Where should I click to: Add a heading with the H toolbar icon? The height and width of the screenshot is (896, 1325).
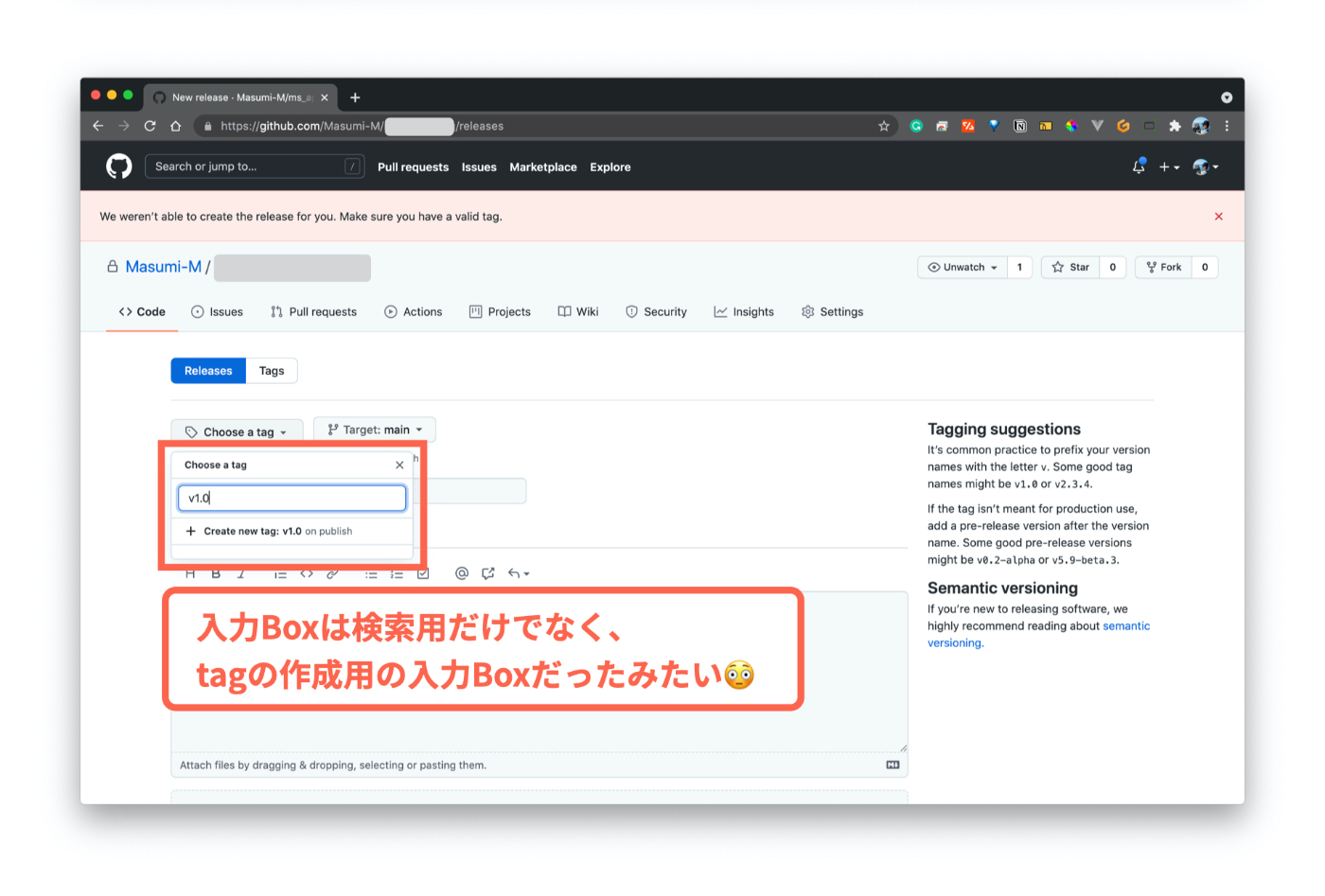tap(190, 573)
